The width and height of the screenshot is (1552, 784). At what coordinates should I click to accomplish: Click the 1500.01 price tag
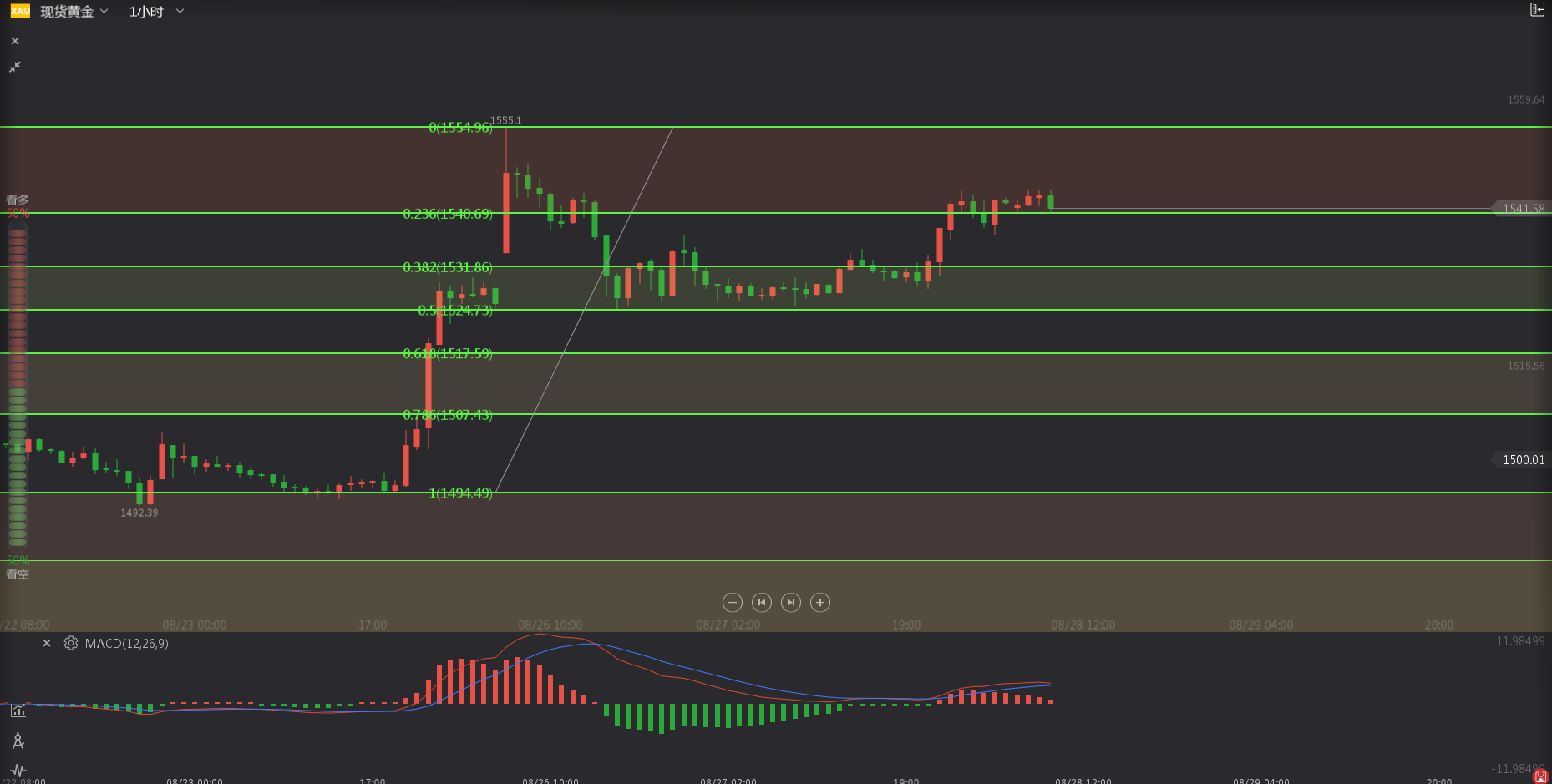[x=1520, y=460]
